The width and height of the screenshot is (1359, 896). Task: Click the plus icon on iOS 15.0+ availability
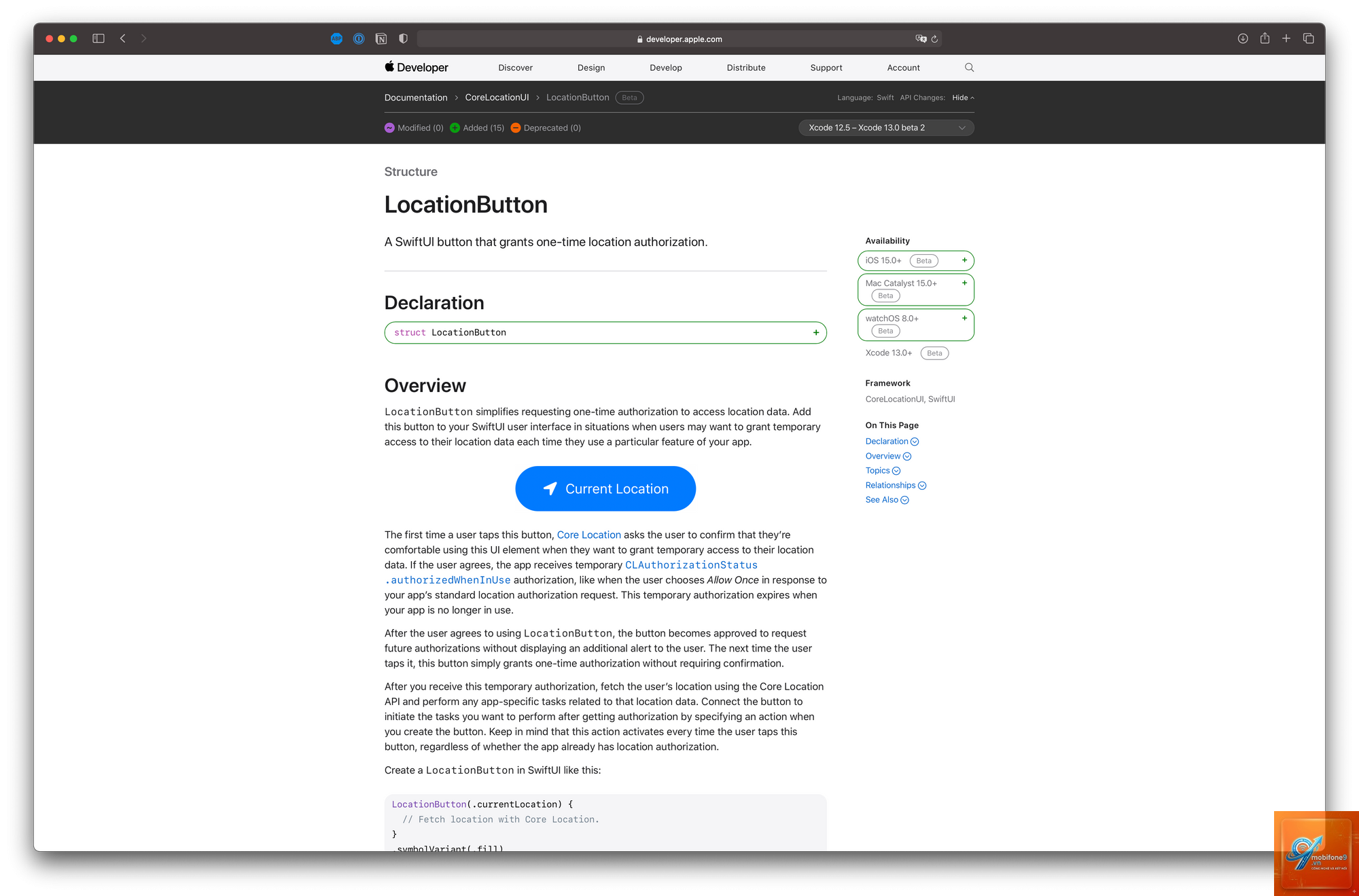964,260
